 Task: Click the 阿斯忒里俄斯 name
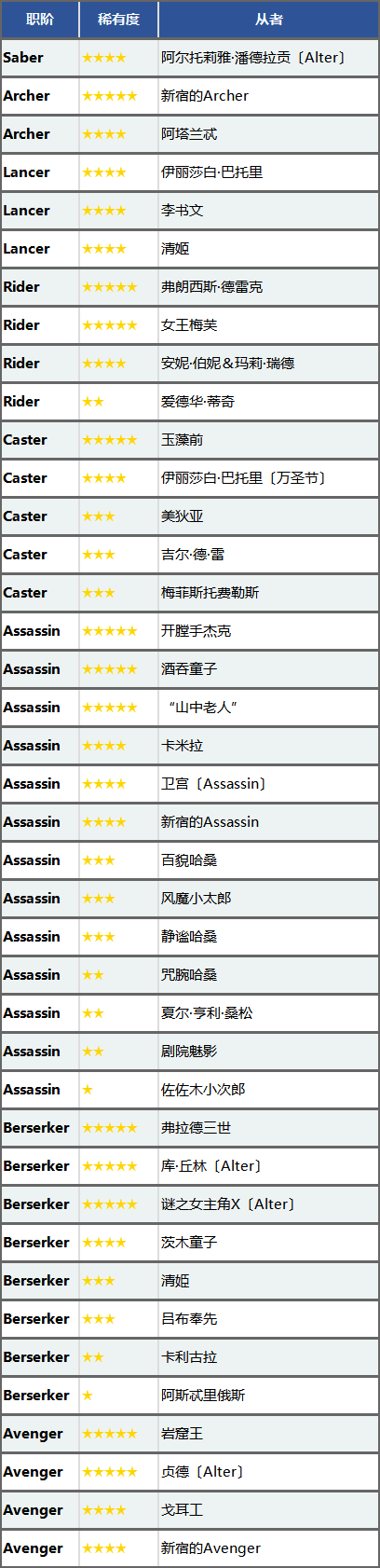203,1396
